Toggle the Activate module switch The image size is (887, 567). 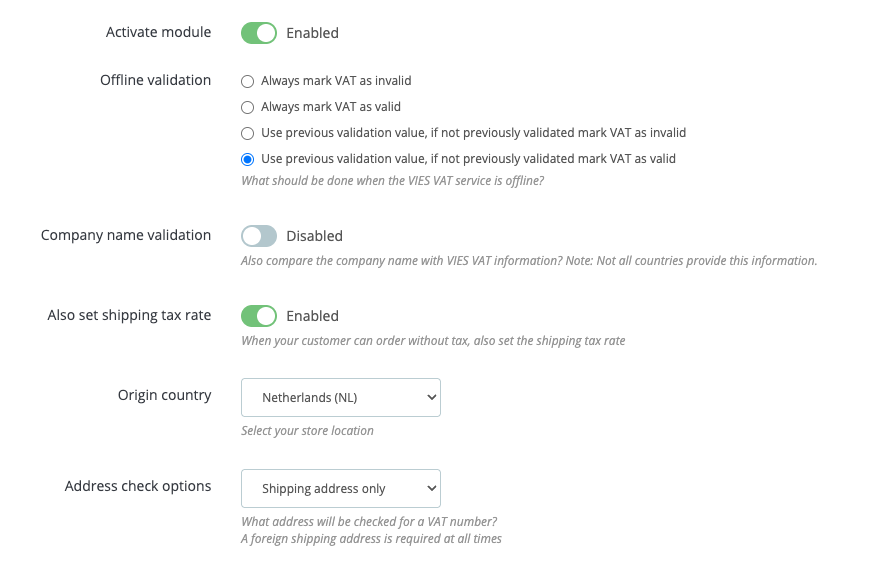click(259, 33)
